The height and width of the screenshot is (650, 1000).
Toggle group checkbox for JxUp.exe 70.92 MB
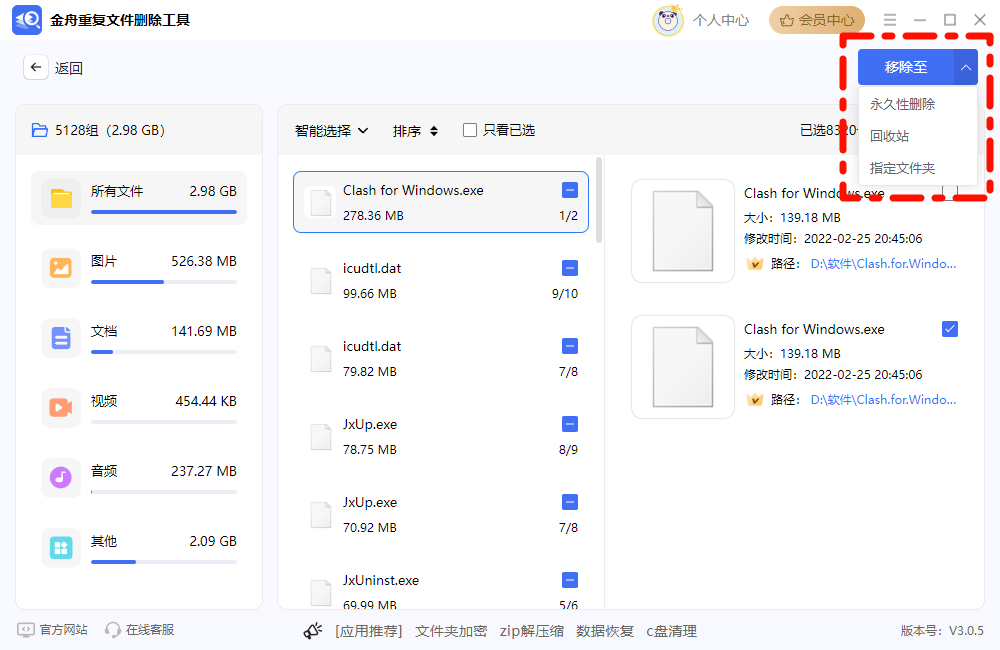tap(570, 502)
